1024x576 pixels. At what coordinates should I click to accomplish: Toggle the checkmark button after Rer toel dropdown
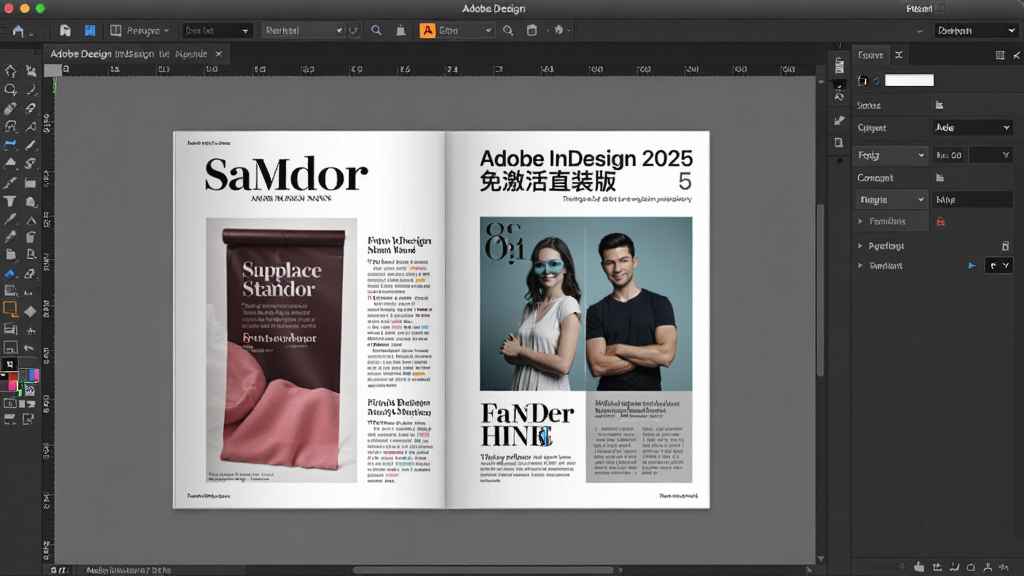tap(353, 31)
